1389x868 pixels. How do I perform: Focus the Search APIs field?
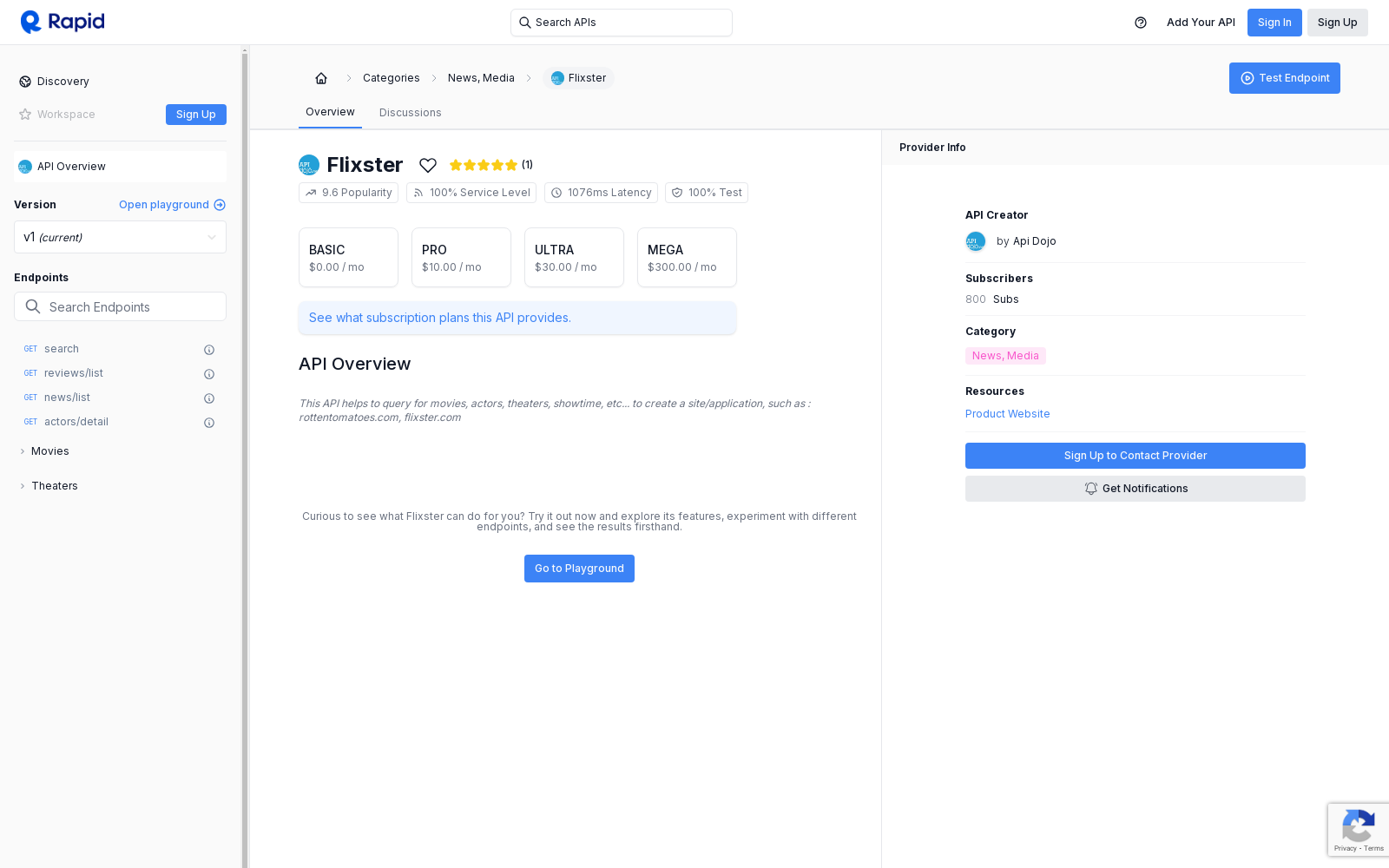tap(622, 23)
